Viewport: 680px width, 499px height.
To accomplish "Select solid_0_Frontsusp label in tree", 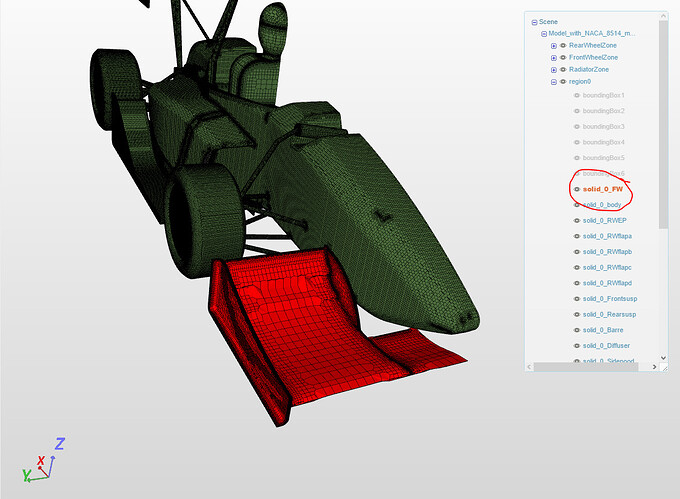I will point(610,299).
